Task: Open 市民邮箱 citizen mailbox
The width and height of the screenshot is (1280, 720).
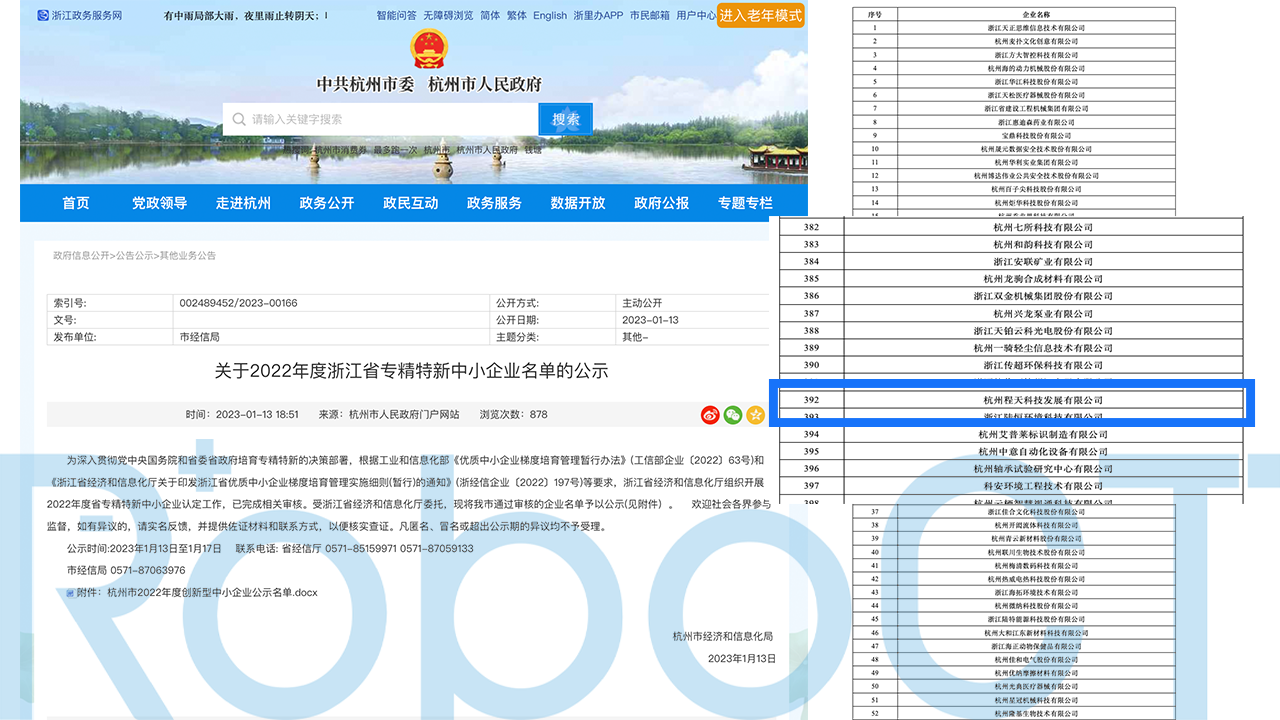Action: tap(652, 15)
